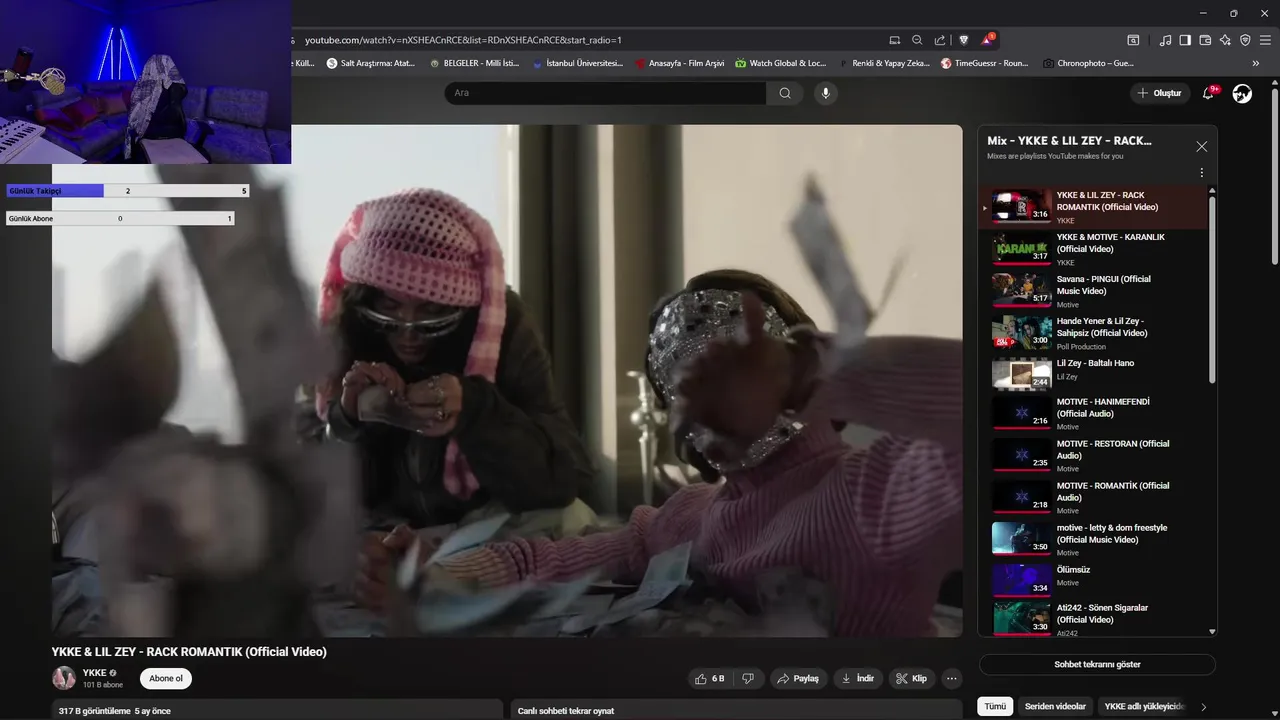Viewport: 1280px width, 720px height.
Task: Show next filter chips with arrow
Action: [x=1203, y=707]
